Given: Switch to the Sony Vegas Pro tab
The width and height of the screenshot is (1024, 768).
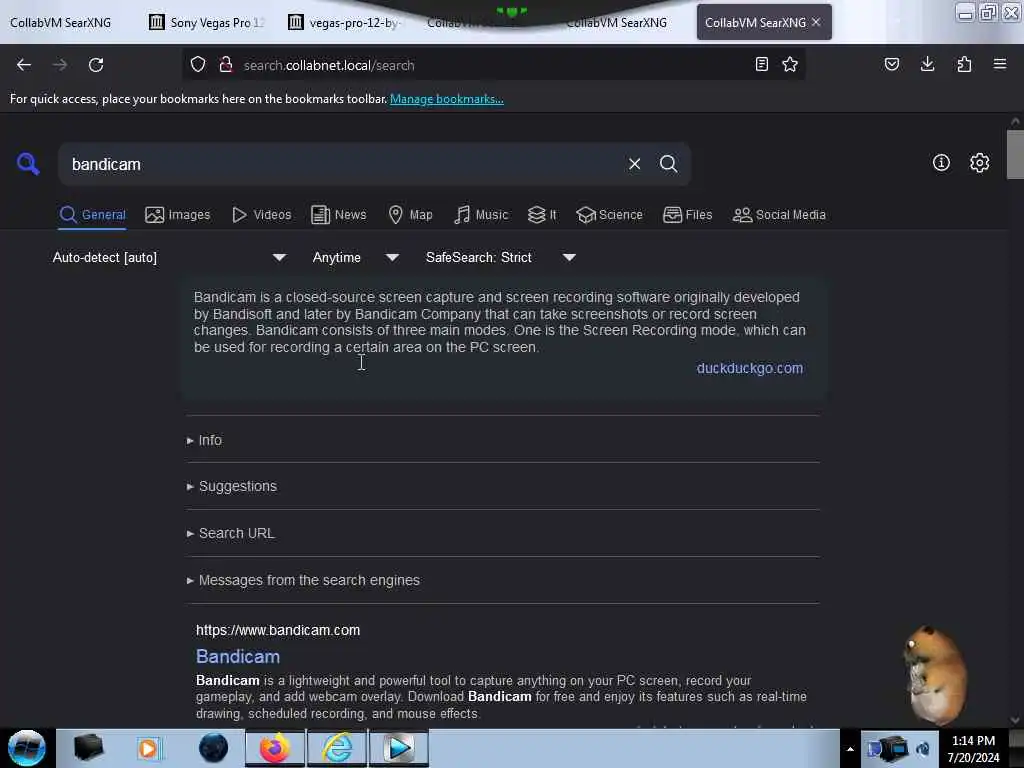Looking at the screenshot, I should tap(206, 22).
